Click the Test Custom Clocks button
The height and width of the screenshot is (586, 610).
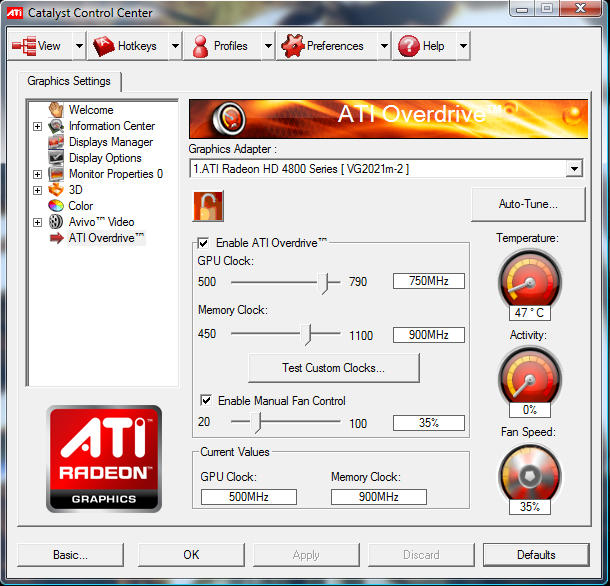pos(333,368)
